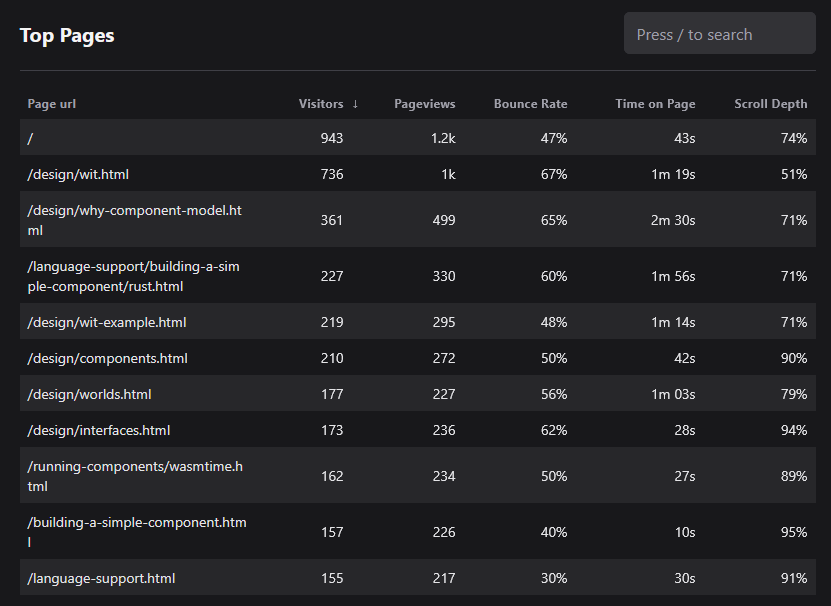The image size is (831, 606).
Task: Sort by Page url column header
Action: (52, 104)
